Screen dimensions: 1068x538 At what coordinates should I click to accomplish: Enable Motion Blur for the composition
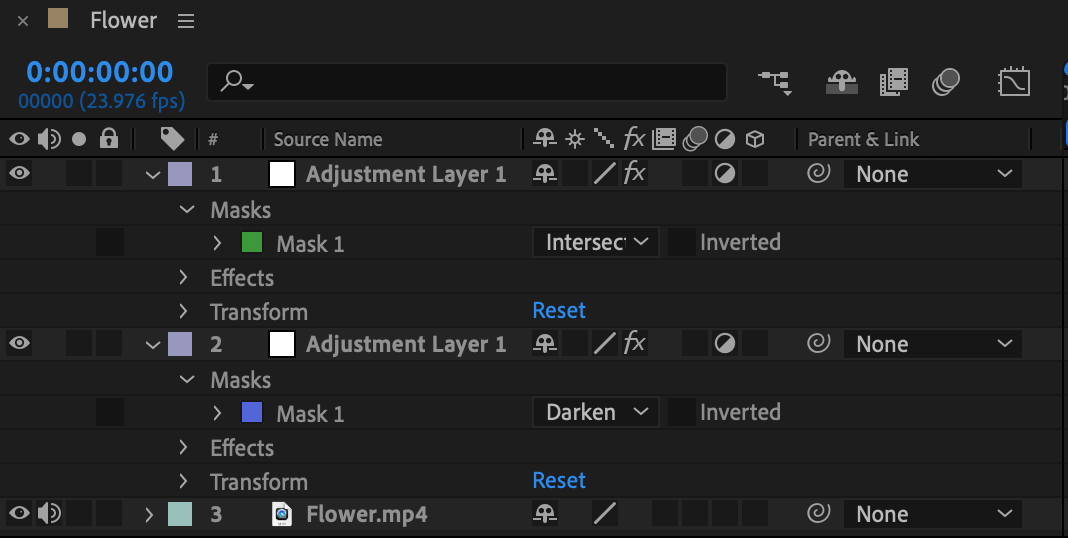tap(945, 82)
